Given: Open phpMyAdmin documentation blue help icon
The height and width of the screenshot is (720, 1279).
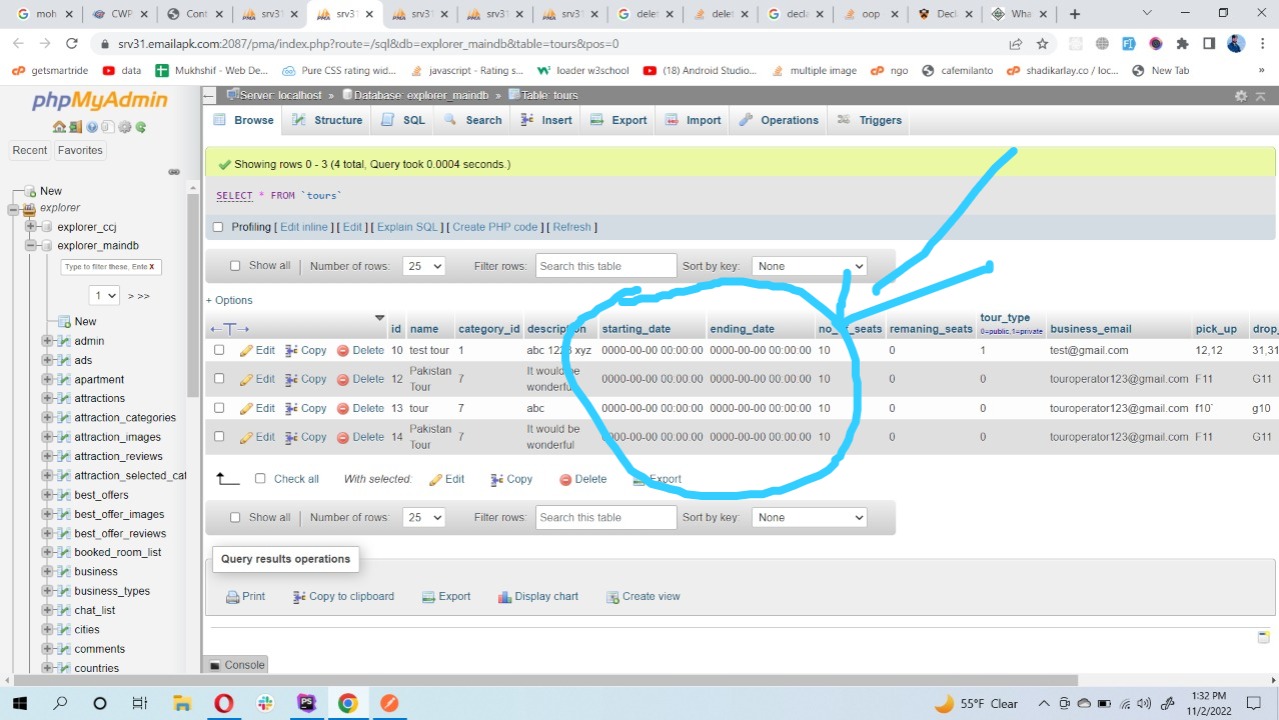Looking at the screenshot, I should pyautogui.click(x=92, y=127).
